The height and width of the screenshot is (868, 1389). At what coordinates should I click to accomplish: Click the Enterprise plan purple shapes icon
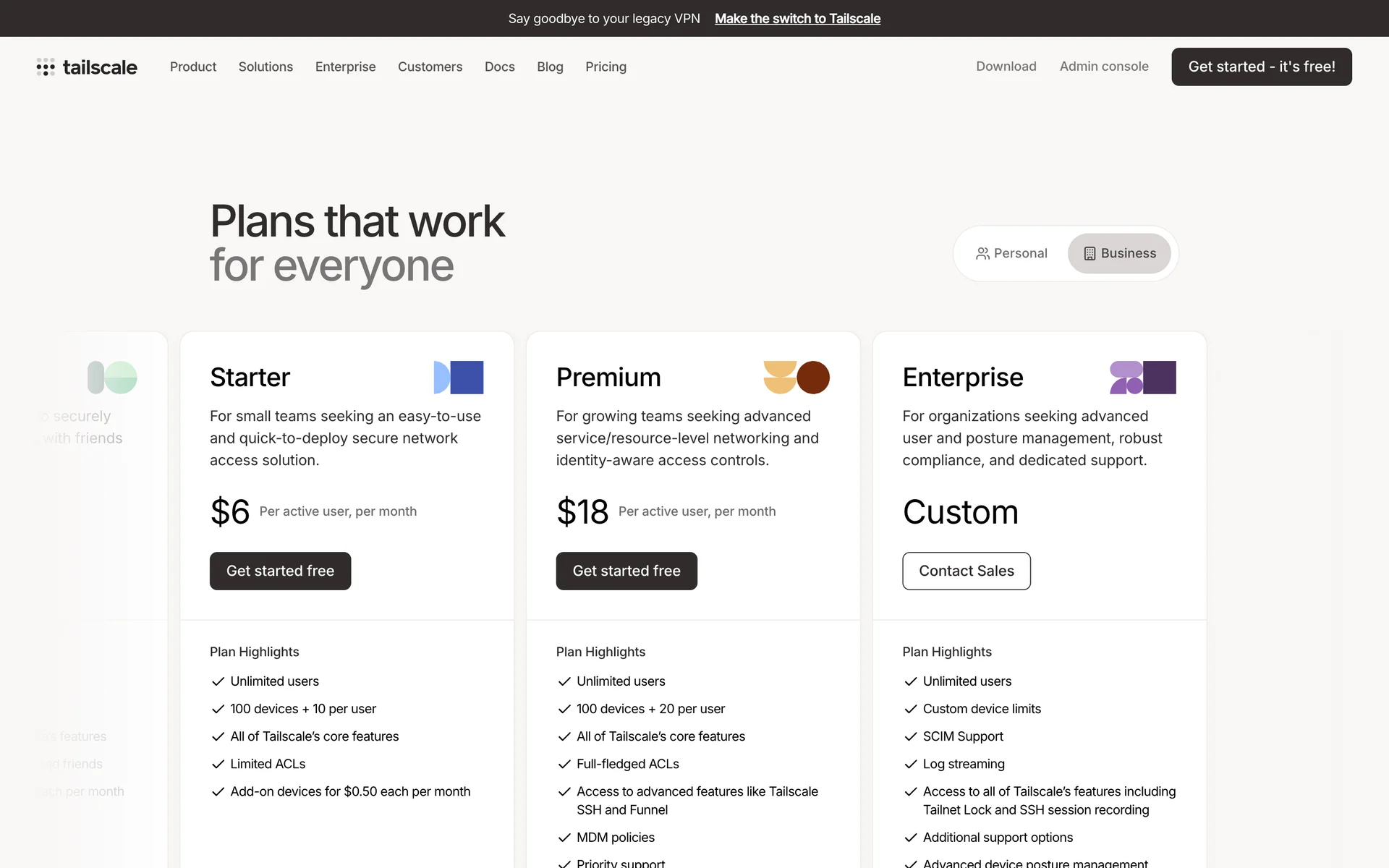1142,378
